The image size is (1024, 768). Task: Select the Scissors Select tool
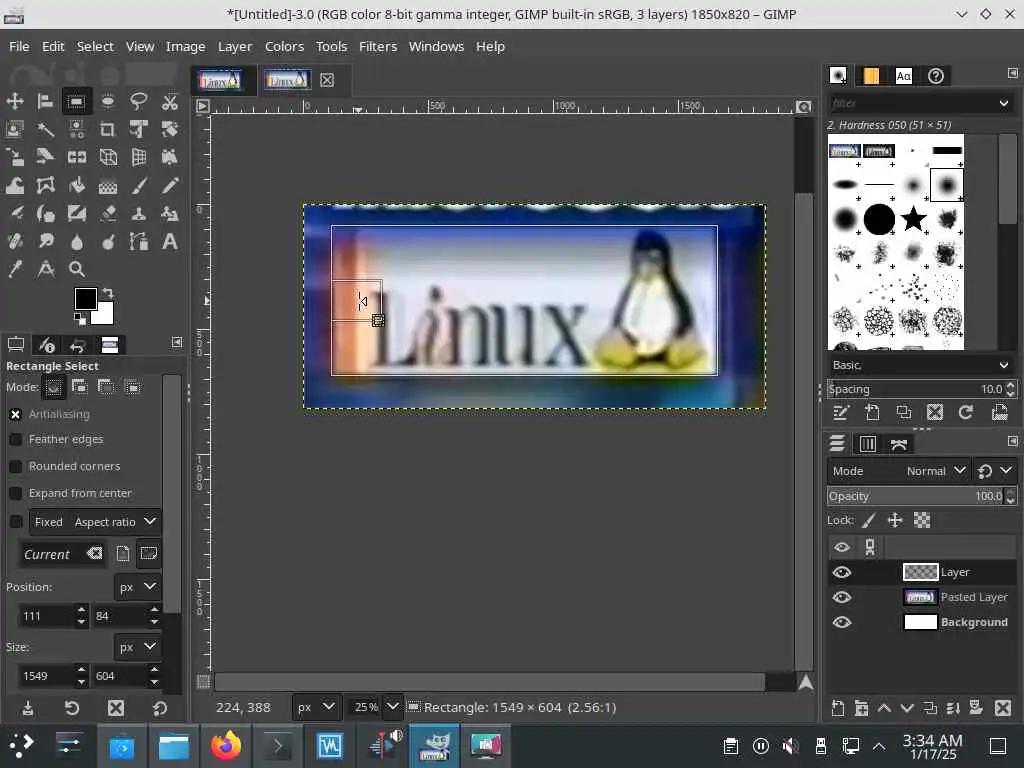[x=170, y=101]
